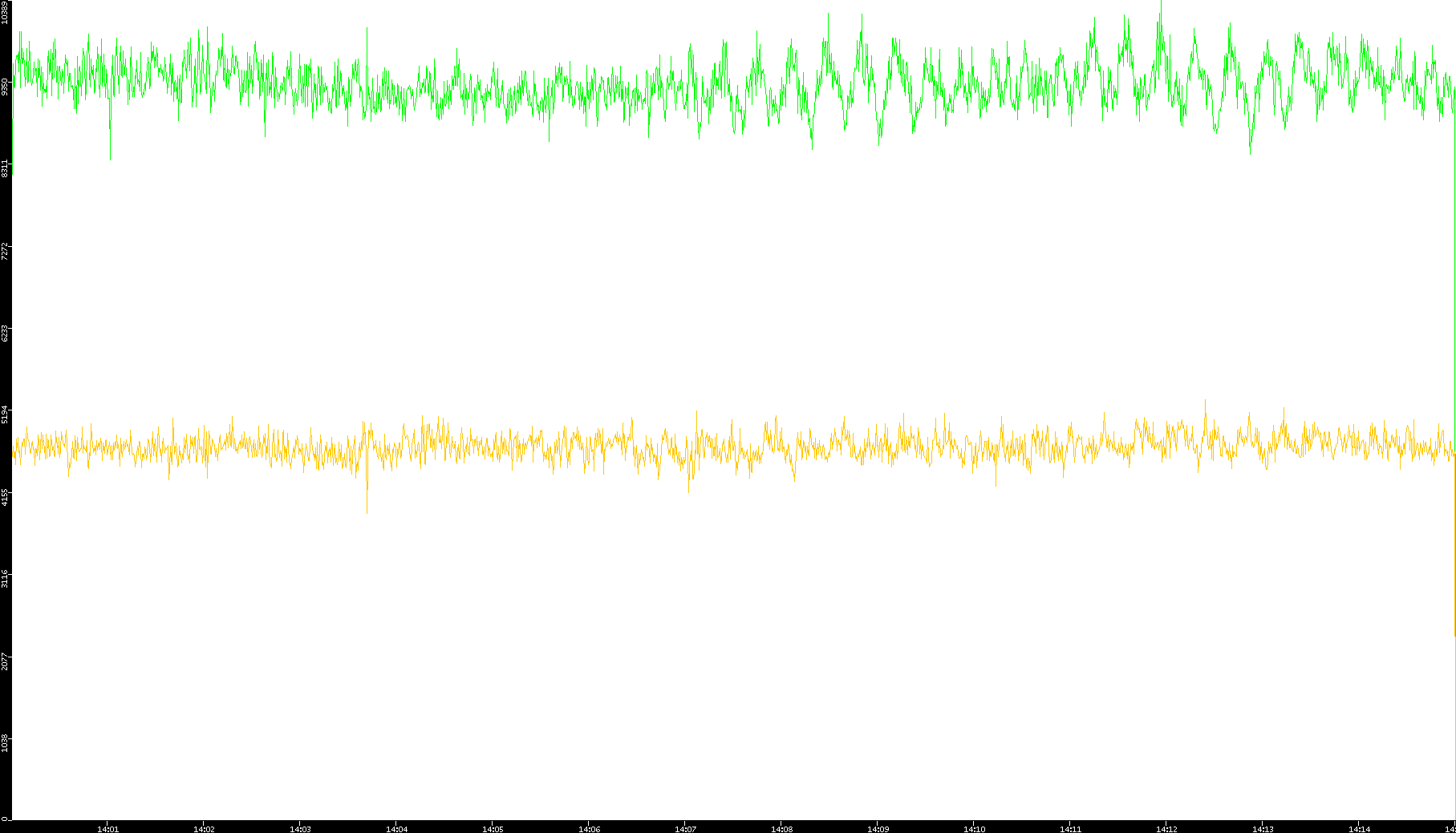
Task: Click the 7272 y-axis value
Action: click(x=5, y=251)
